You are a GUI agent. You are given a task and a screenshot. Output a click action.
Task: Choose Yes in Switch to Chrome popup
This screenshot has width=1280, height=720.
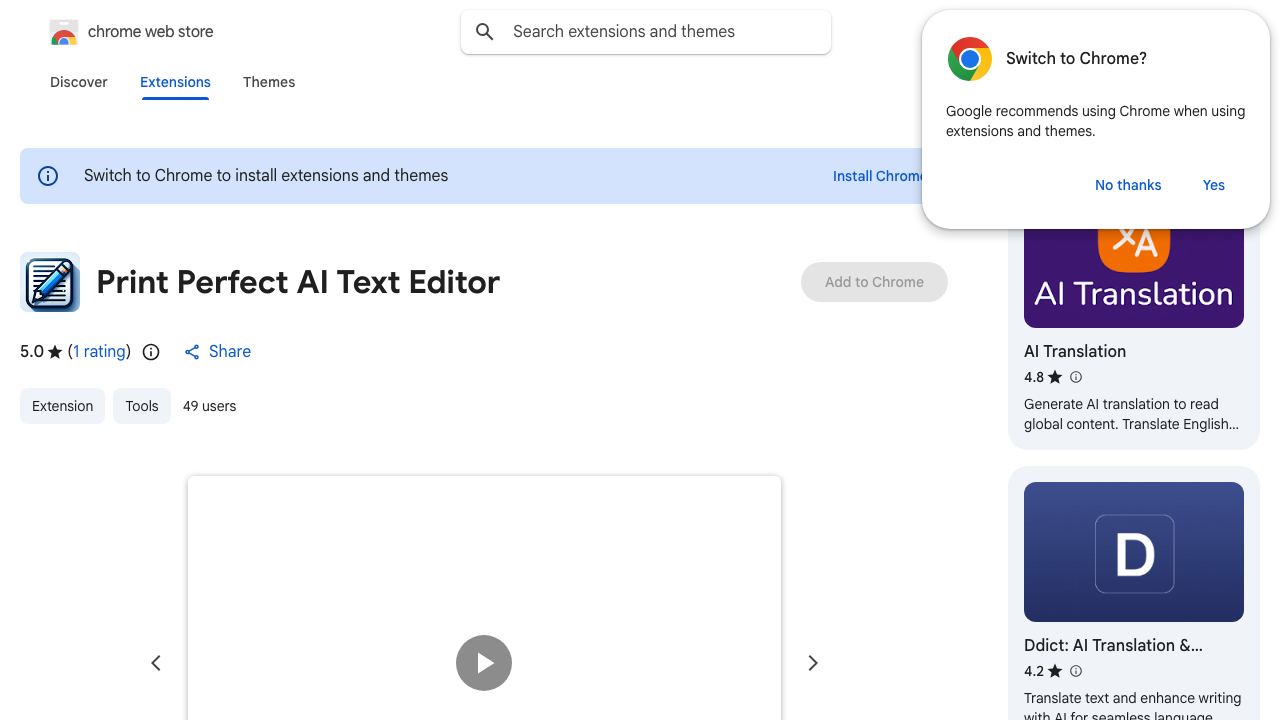click(x=1214, y=185)
